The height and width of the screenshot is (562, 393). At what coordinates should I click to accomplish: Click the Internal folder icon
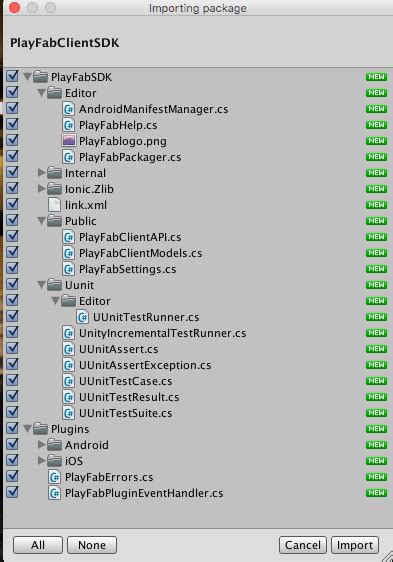point(55,173)
